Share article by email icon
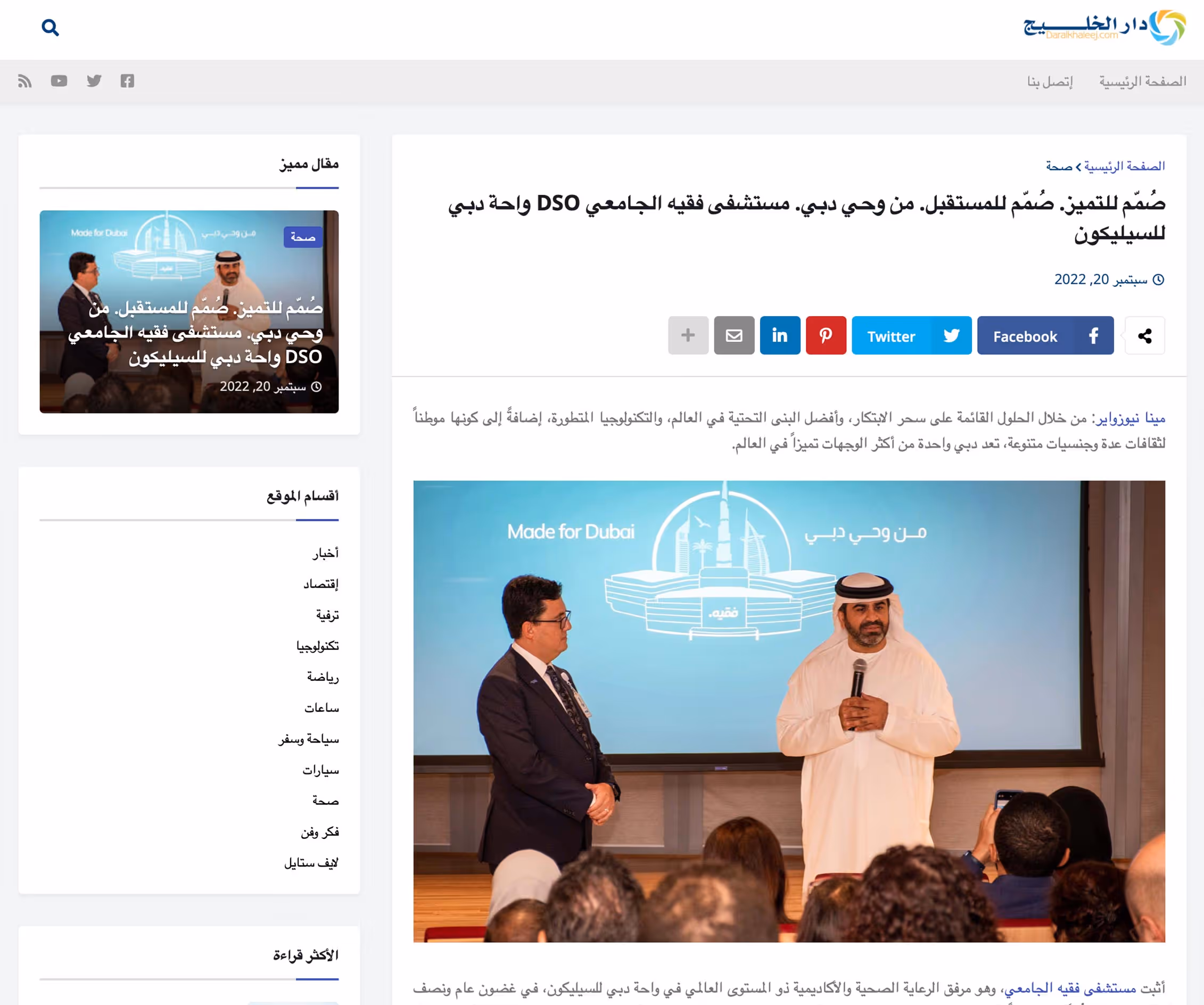The height and width of the screenshot is (1005, 1204). coord(734,335)
